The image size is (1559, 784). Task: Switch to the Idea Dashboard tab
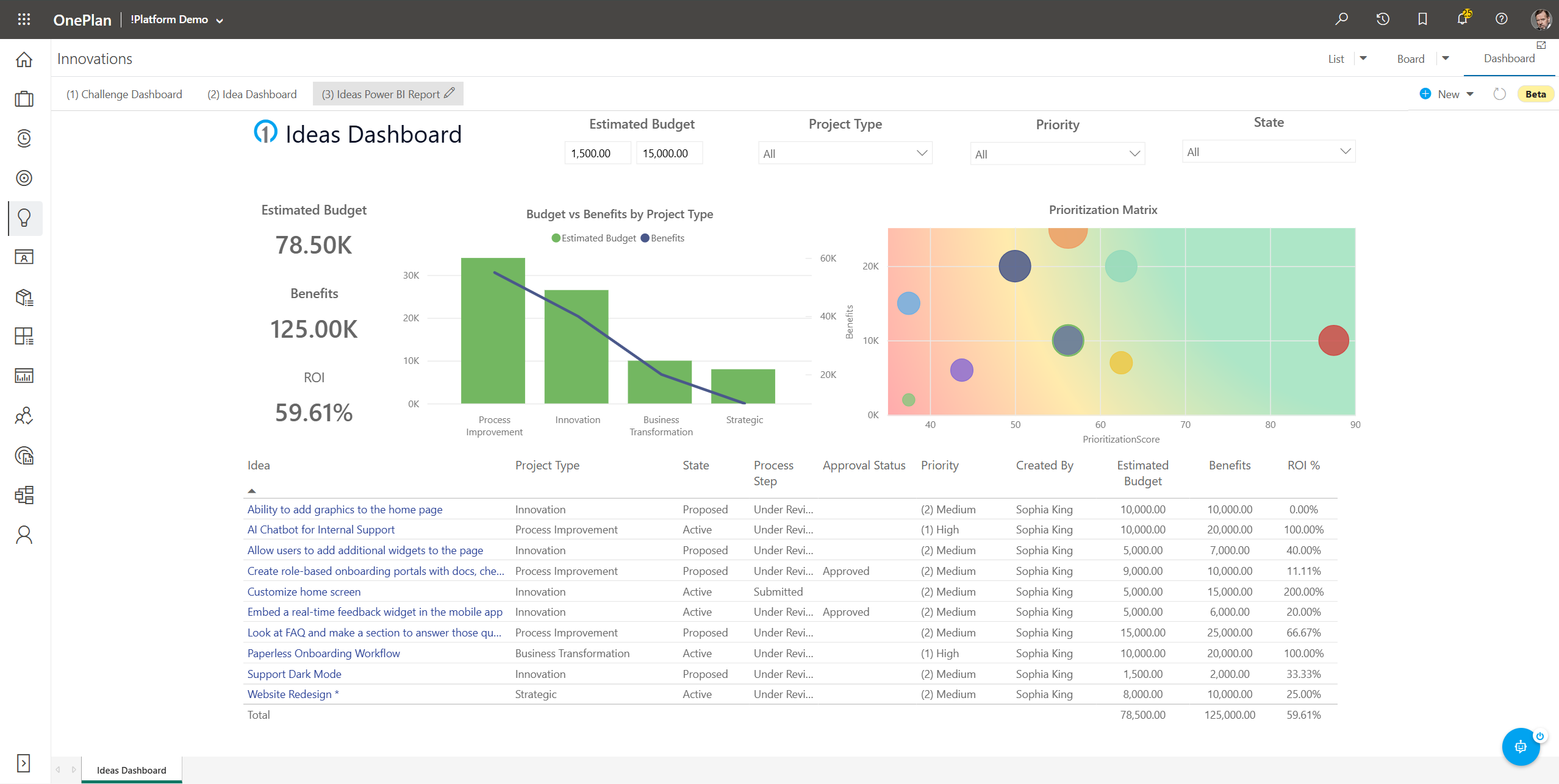coord(252,94)
